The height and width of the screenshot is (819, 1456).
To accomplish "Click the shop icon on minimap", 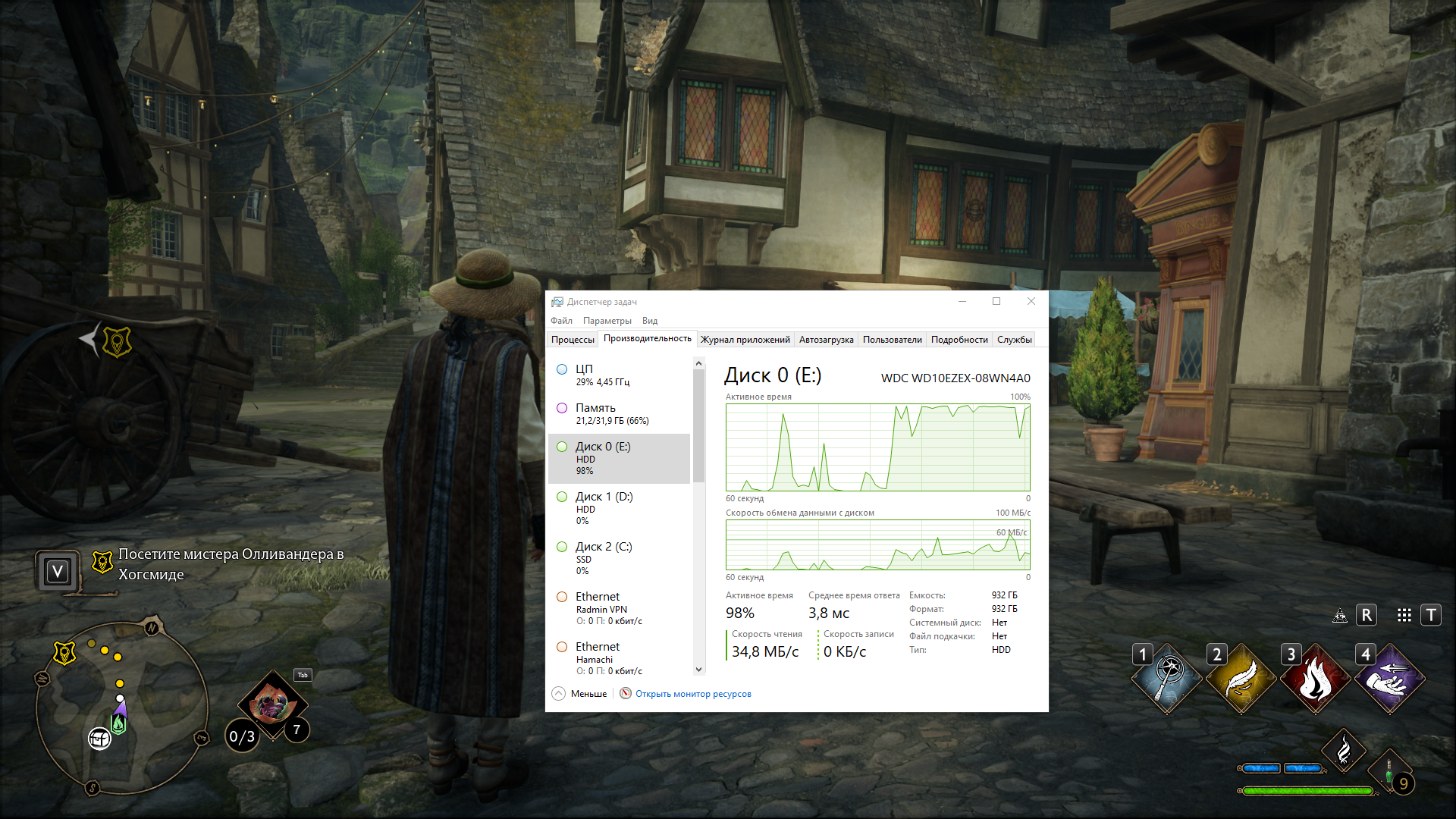I will point(99,738).
